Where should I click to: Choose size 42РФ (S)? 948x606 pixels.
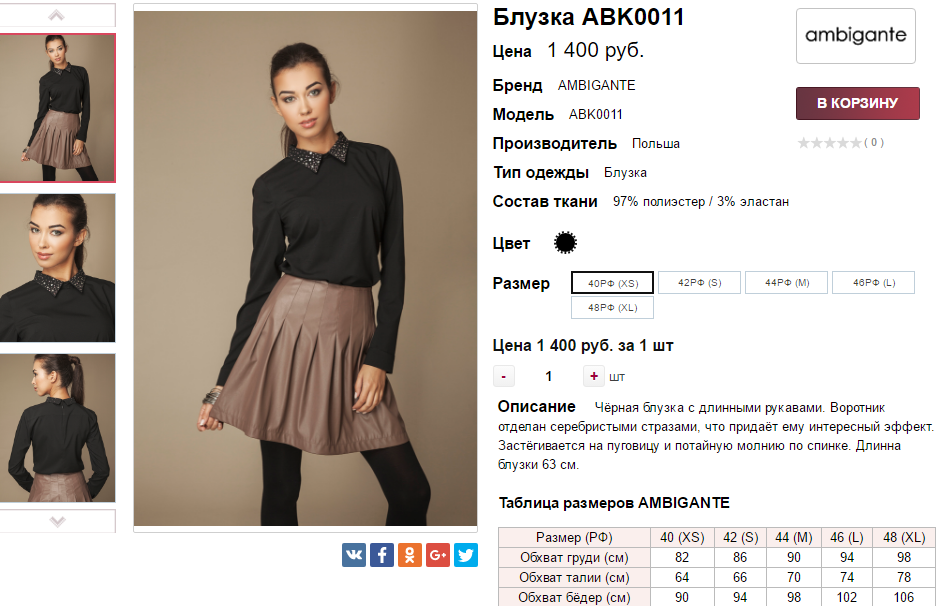[700, 282]
